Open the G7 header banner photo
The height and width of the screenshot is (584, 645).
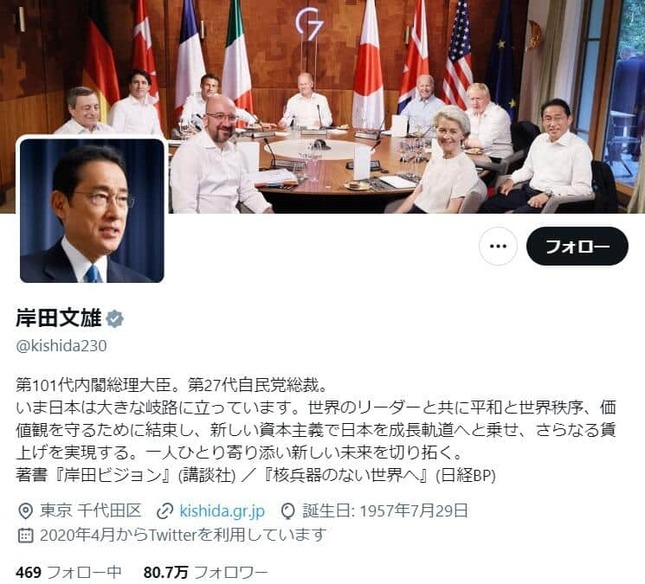[322, 107]
